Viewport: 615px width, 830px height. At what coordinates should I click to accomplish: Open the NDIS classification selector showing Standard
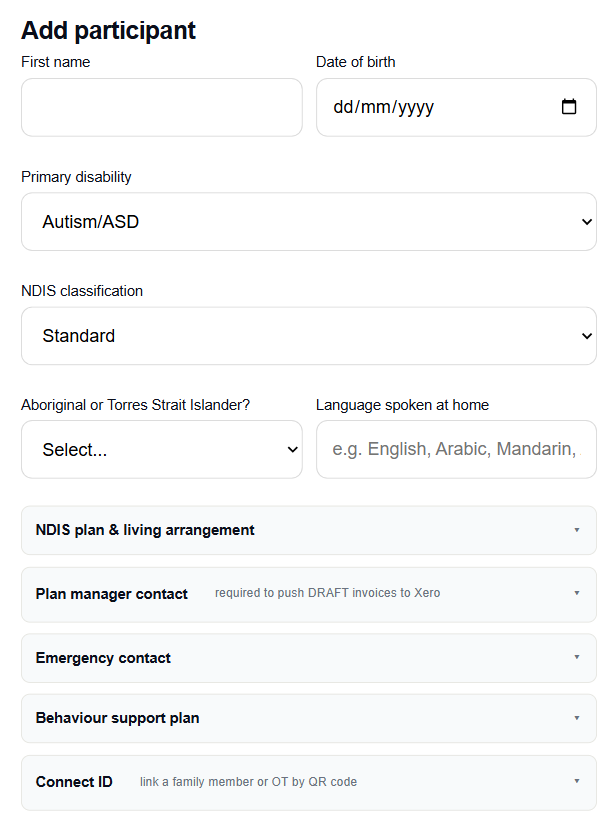point(307,336)
